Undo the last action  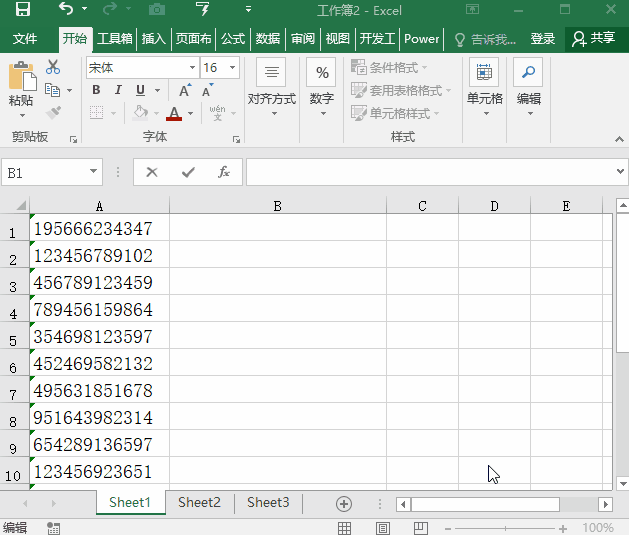click(66, 8)
